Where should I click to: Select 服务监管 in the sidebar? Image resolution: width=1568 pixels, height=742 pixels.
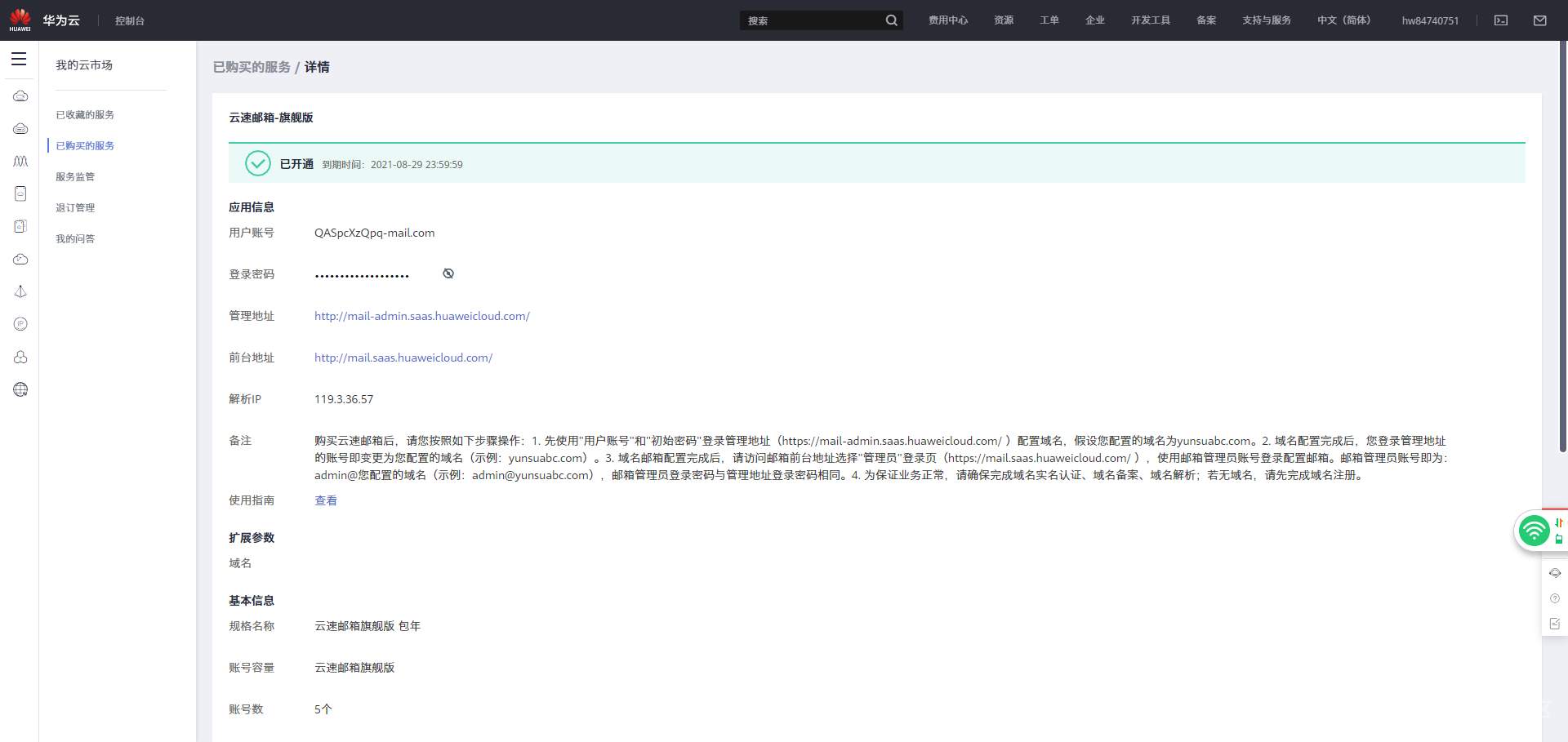point(75,177)
